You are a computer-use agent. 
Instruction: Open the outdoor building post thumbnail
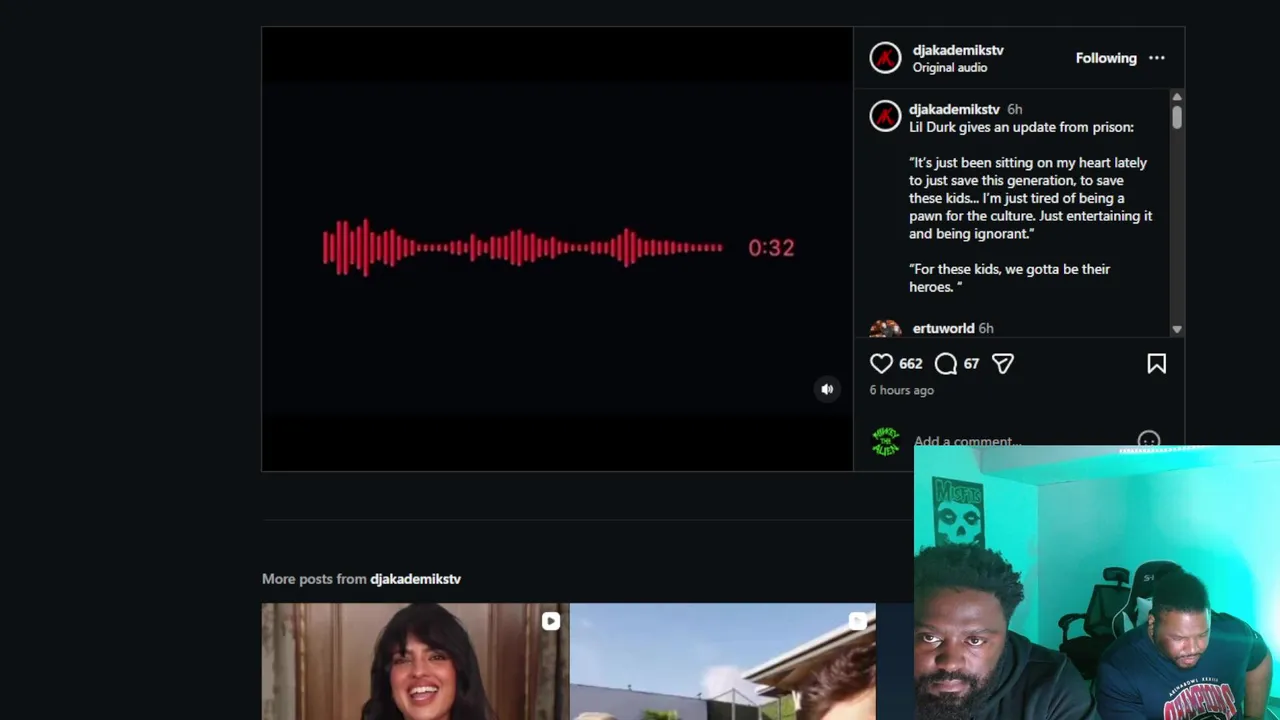722,661
